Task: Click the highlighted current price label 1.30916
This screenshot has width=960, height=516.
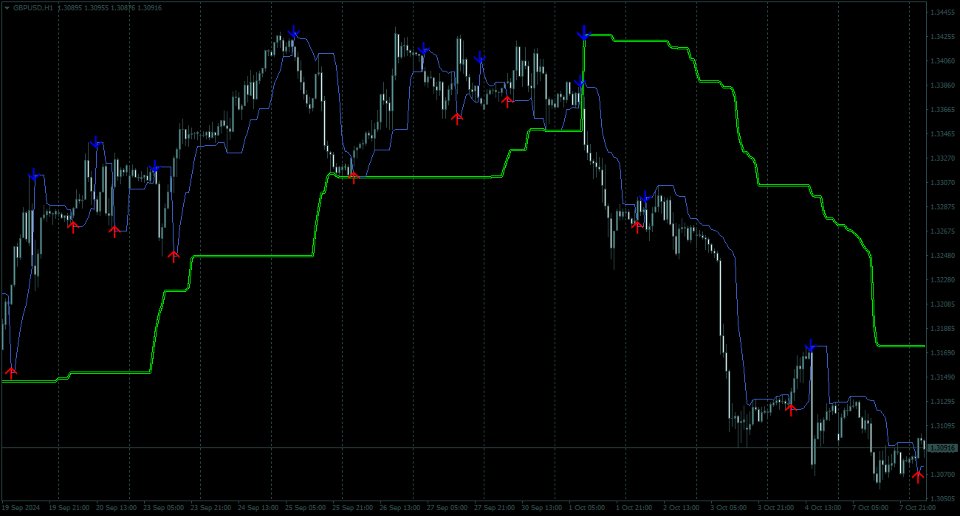Action: click(x=943, y=449)
